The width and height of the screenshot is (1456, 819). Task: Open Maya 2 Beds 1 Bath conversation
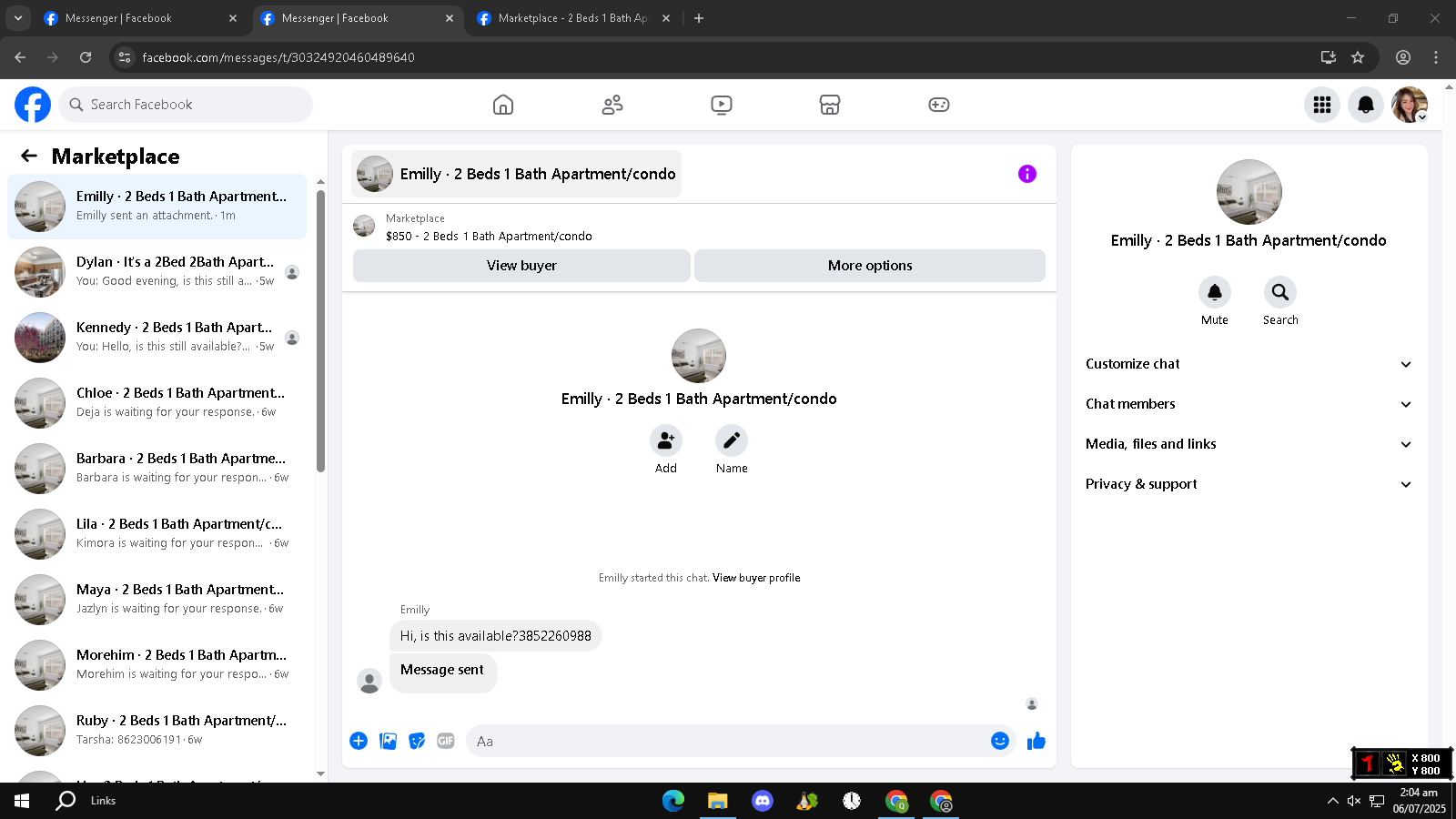click(157, 600)
